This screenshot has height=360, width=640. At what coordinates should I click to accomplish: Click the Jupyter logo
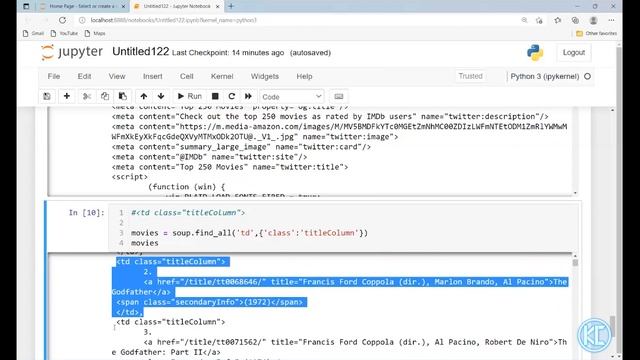pos(72,52)
